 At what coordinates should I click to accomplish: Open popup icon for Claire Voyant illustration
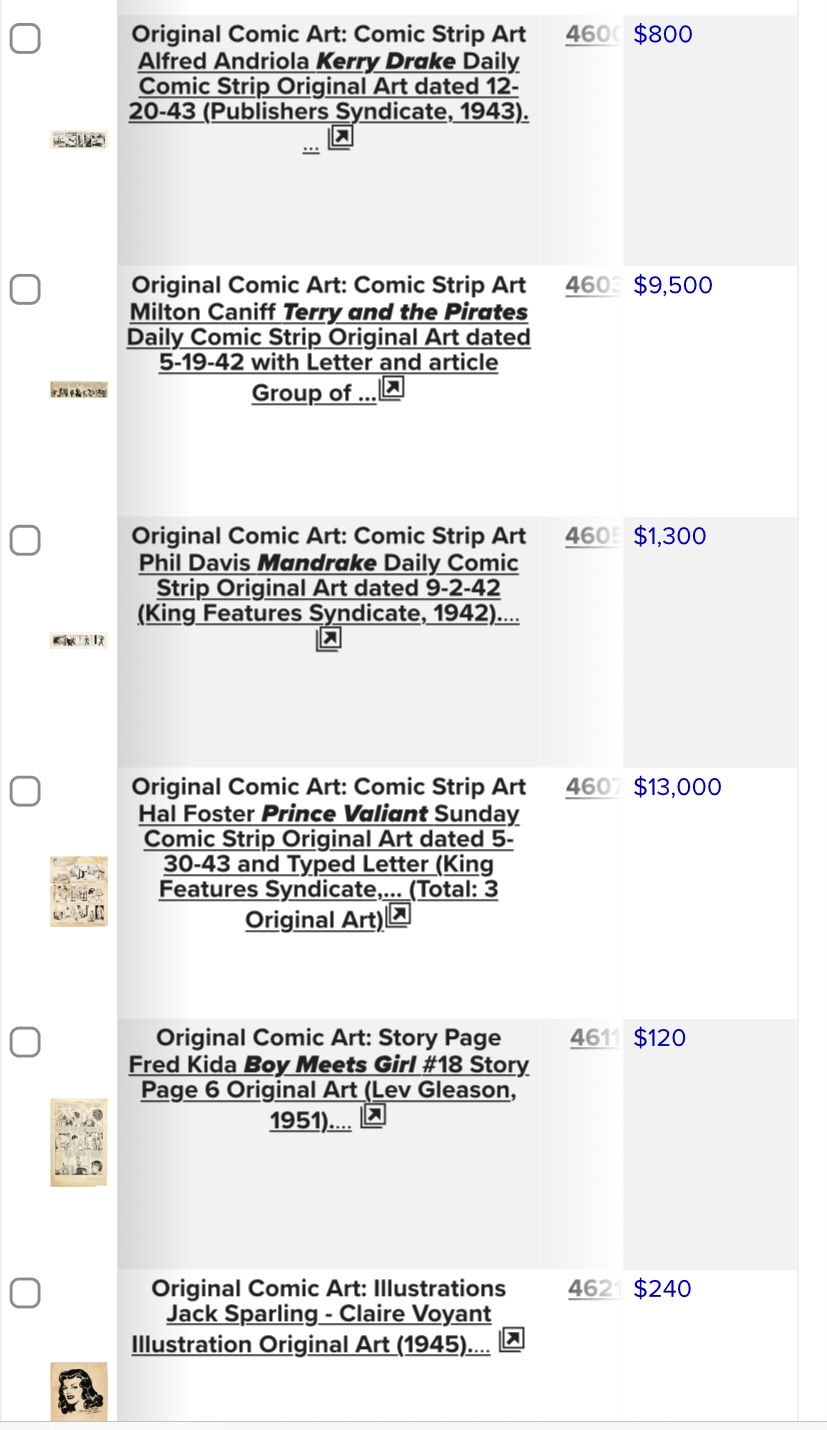[511, 1339]
